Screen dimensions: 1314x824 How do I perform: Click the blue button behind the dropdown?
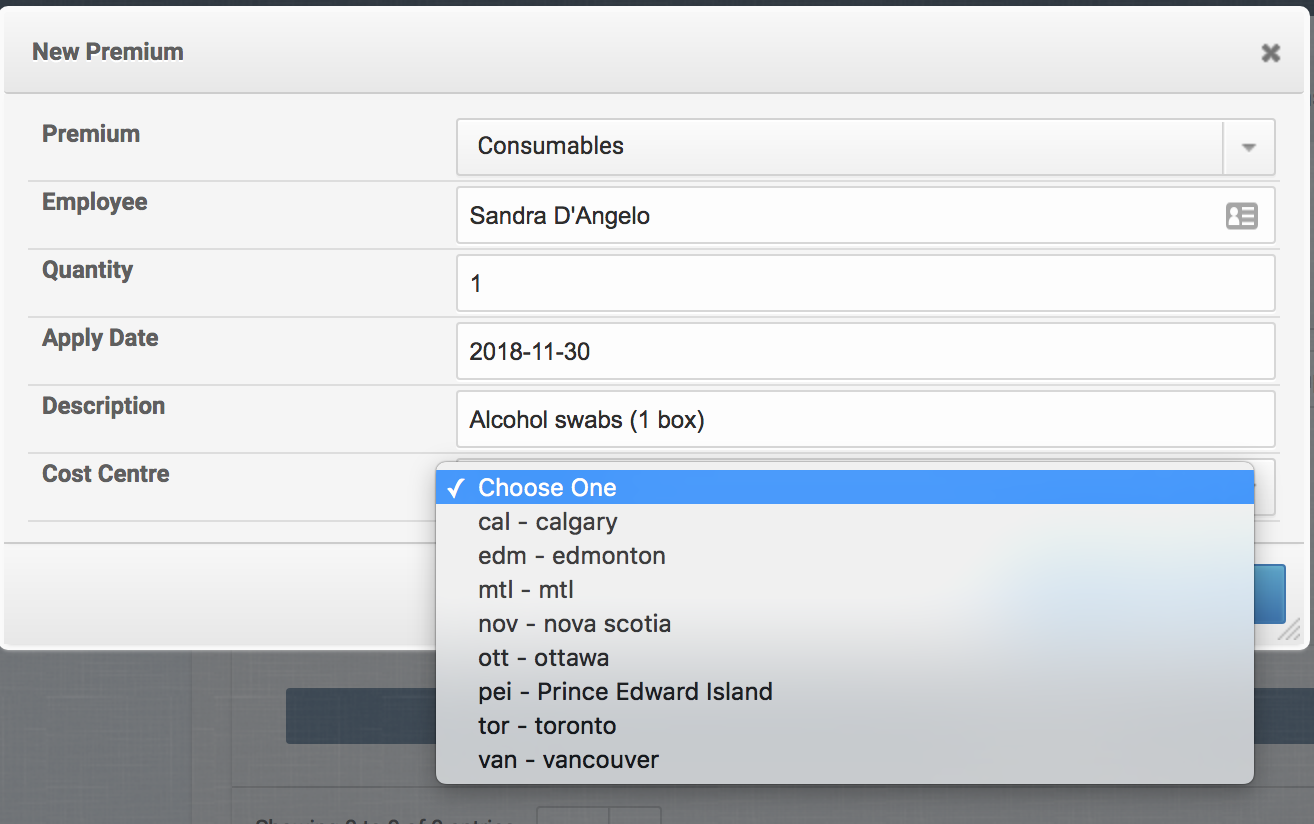tap(1270, 594)
